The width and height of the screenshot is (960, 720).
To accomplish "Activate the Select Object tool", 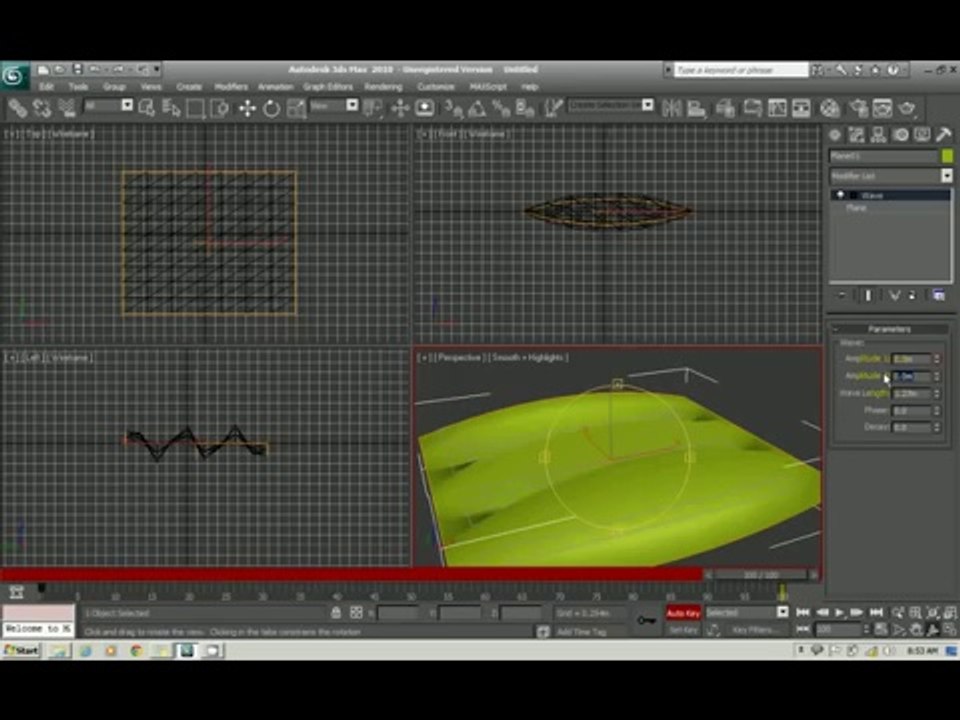I will 146,109.
